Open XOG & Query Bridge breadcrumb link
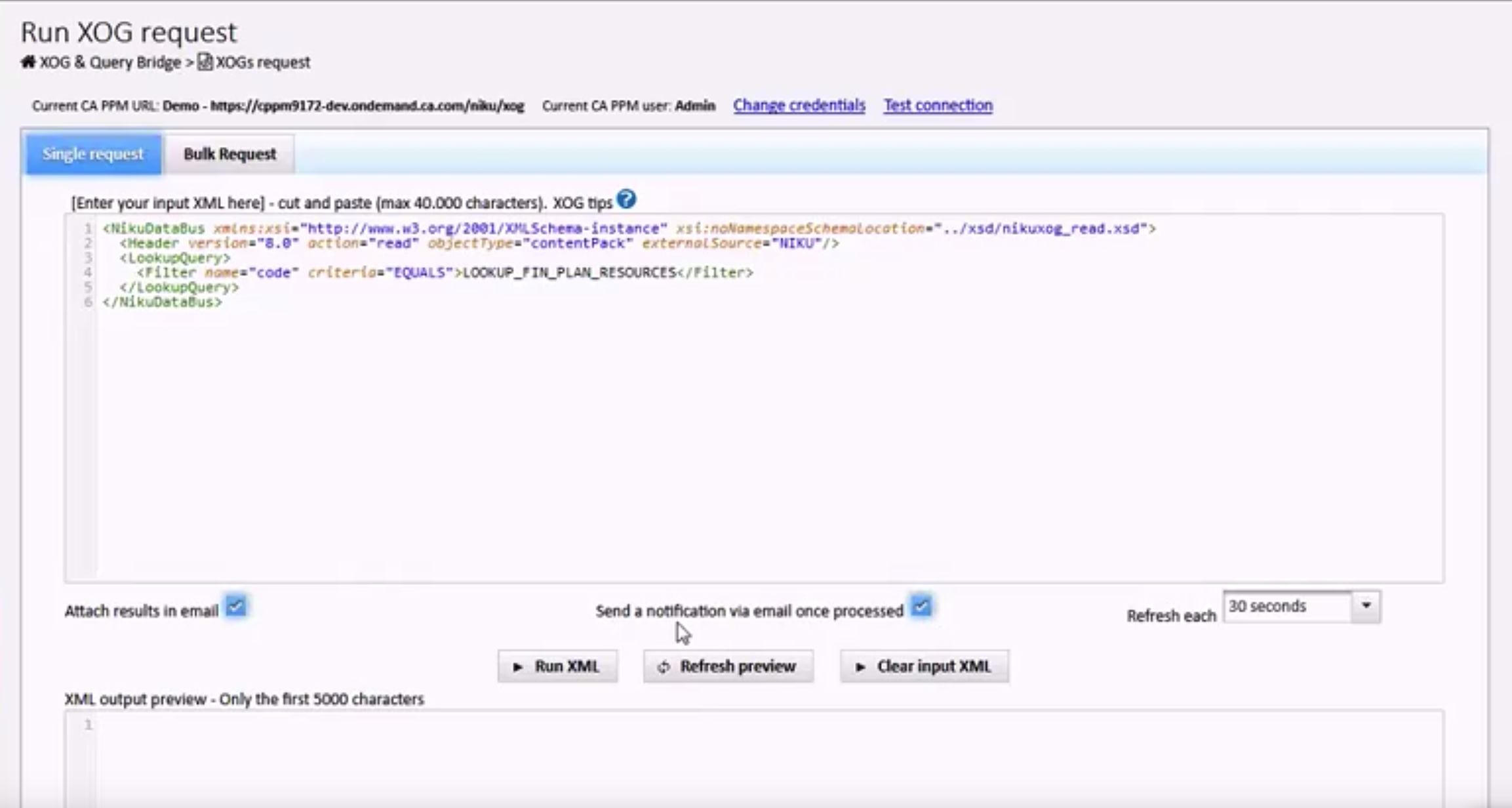 (109, 62)
